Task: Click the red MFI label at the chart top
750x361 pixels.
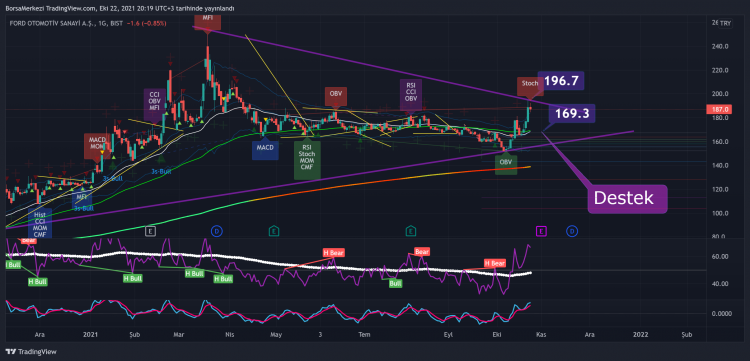Action: [x=208, y=22]
